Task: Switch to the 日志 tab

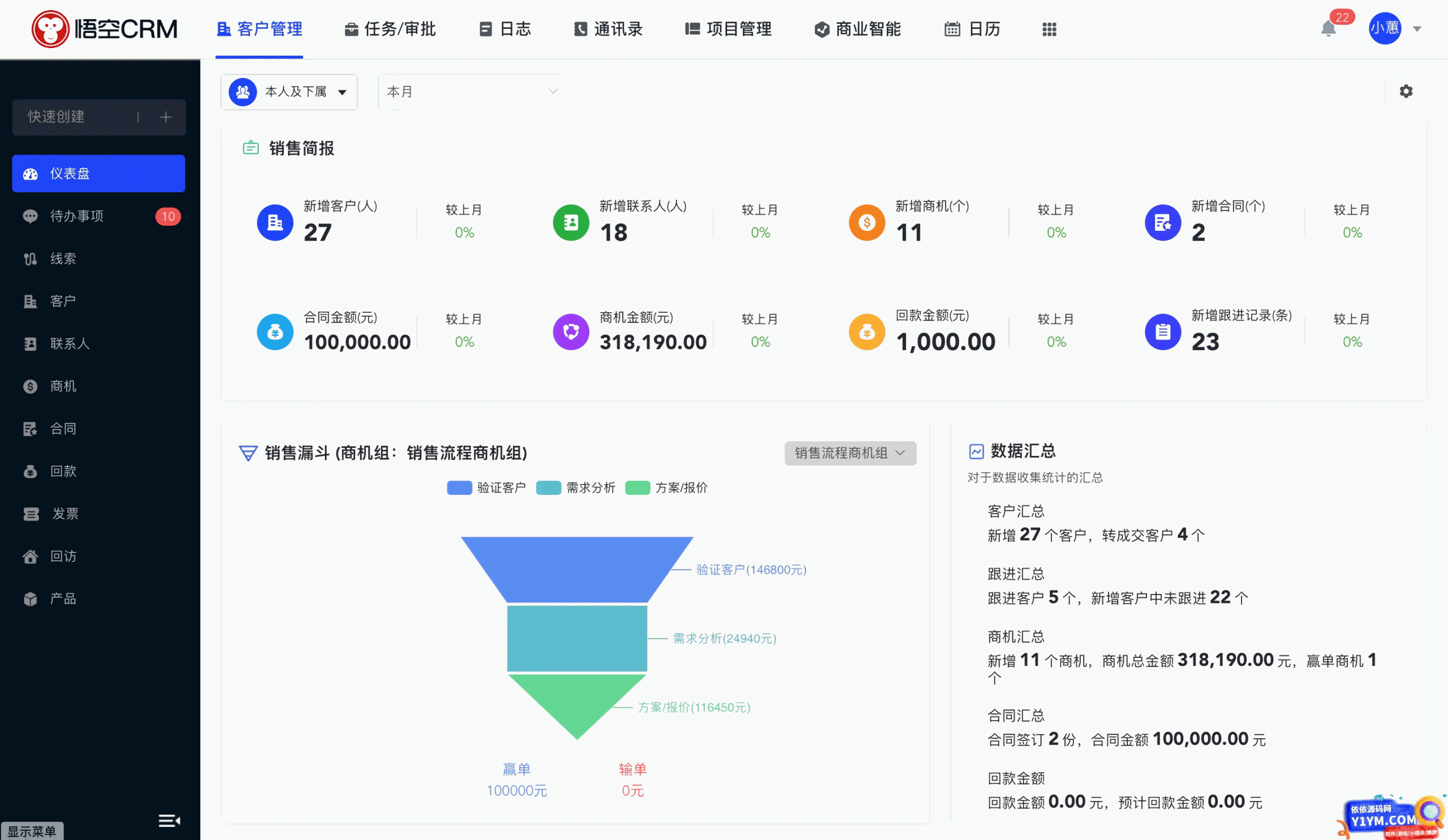Action: 505,29
